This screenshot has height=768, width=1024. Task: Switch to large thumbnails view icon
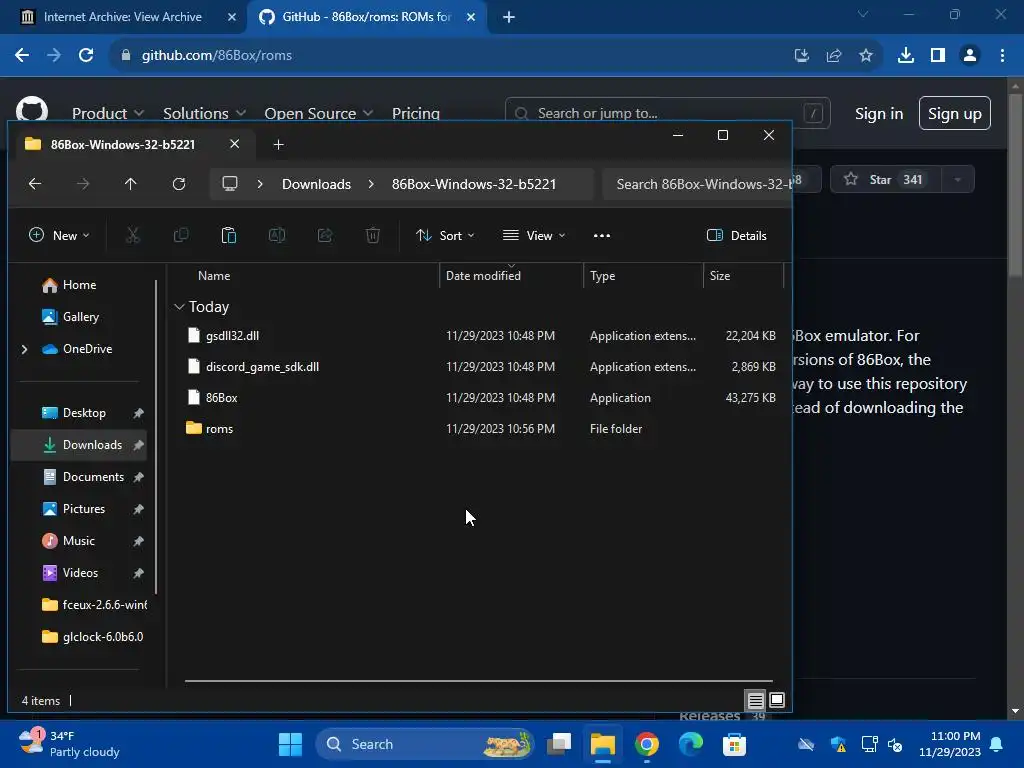coord(776,701)
